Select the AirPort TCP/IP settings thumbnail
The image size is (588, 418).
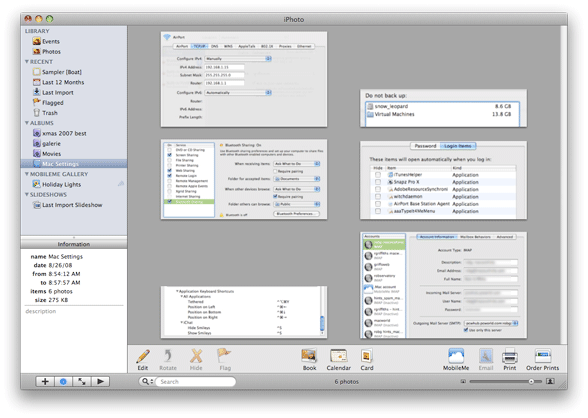pyautogui.click(x=244, y=79)
